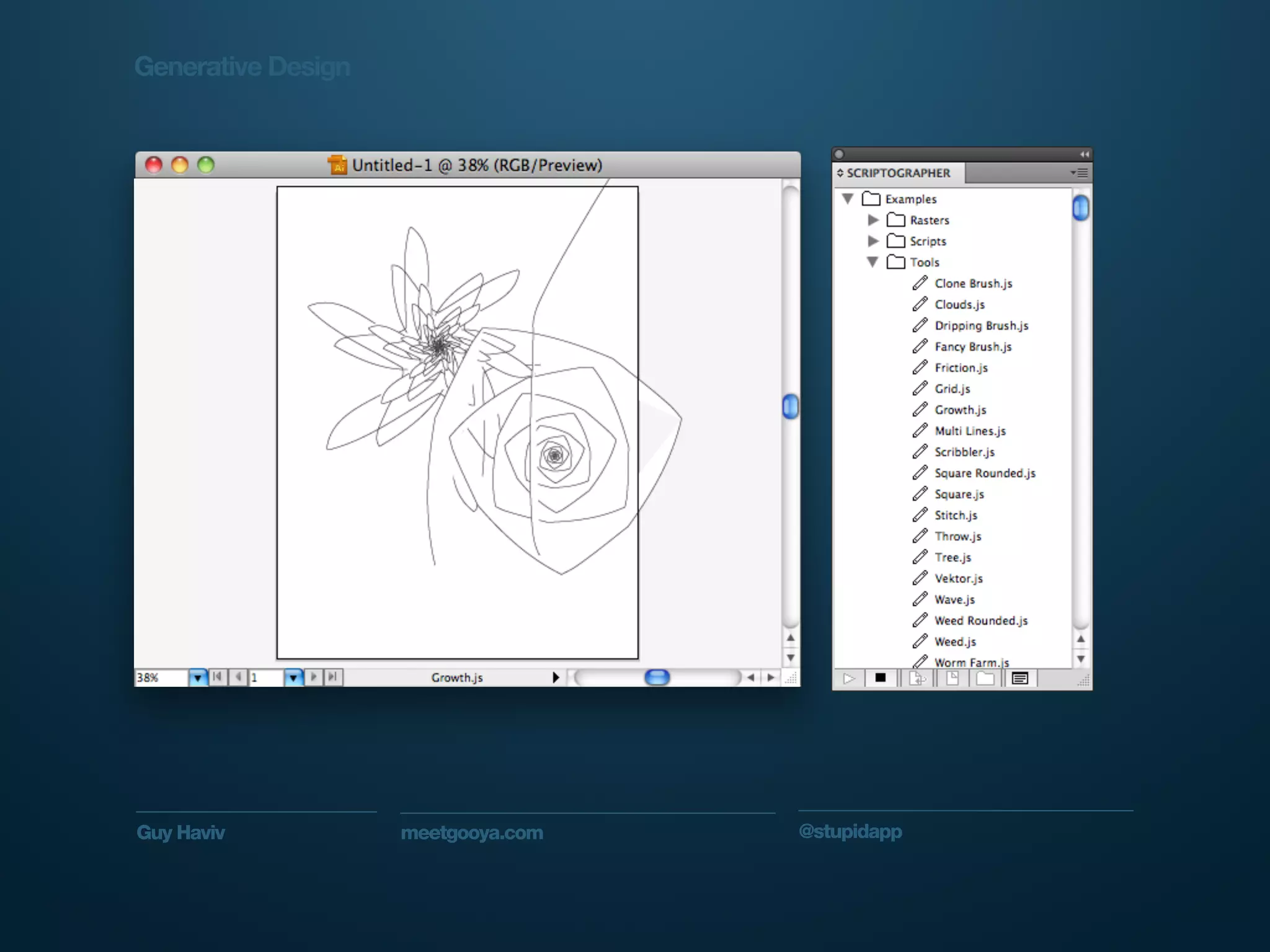Select Multi Lines.js script

(970, 431)
